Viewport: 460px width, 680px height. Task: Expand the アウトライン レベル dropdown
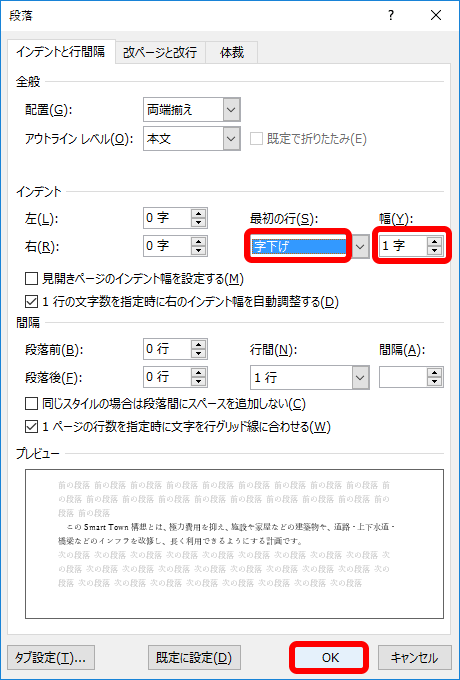pyautogui.click(x=232, y=139)
